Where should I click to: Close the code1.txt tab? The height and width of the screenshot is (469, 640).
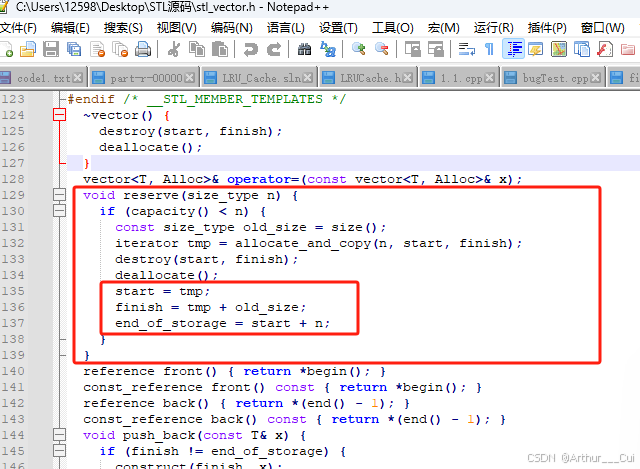[78, 78]
